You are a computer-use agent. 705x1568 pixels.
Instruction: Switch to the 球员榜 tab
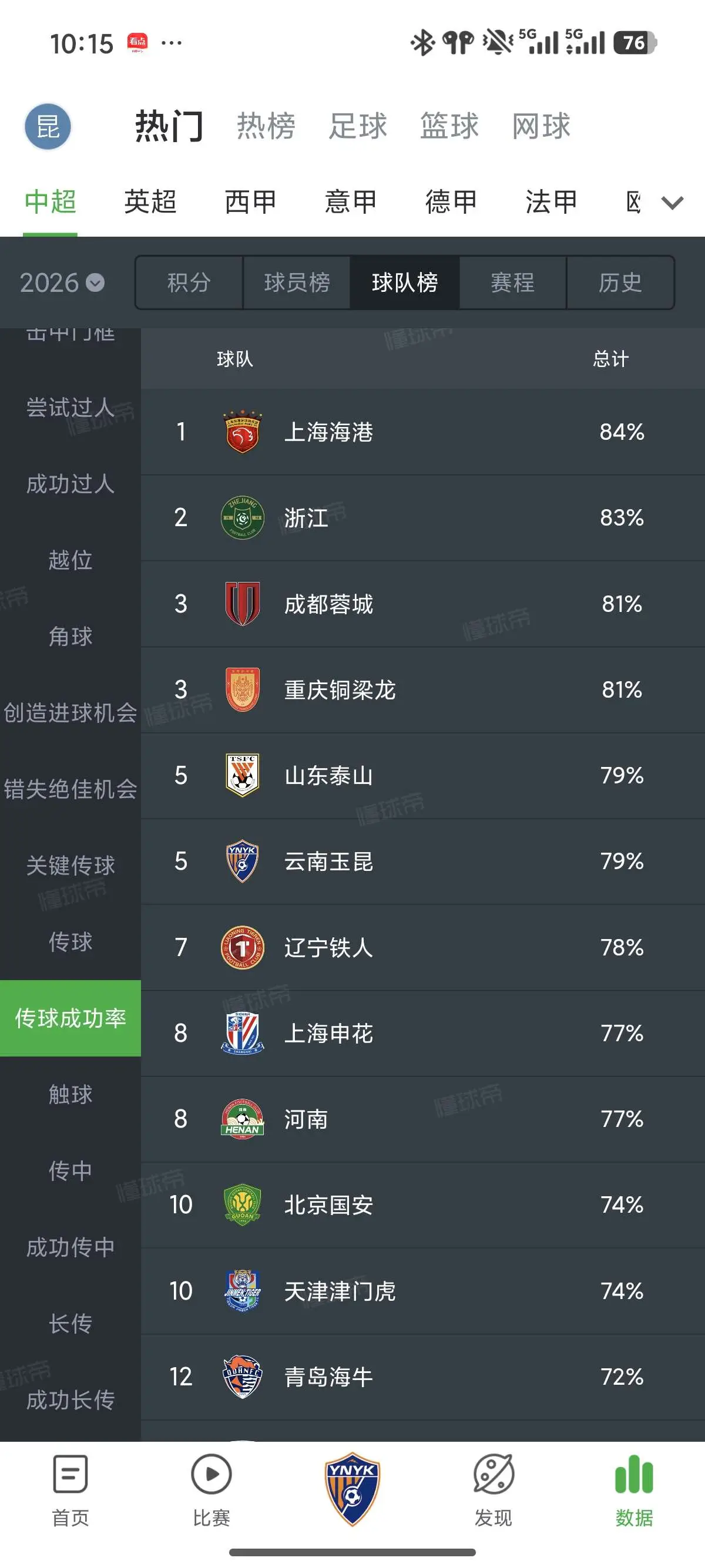[x=297, y=282]
